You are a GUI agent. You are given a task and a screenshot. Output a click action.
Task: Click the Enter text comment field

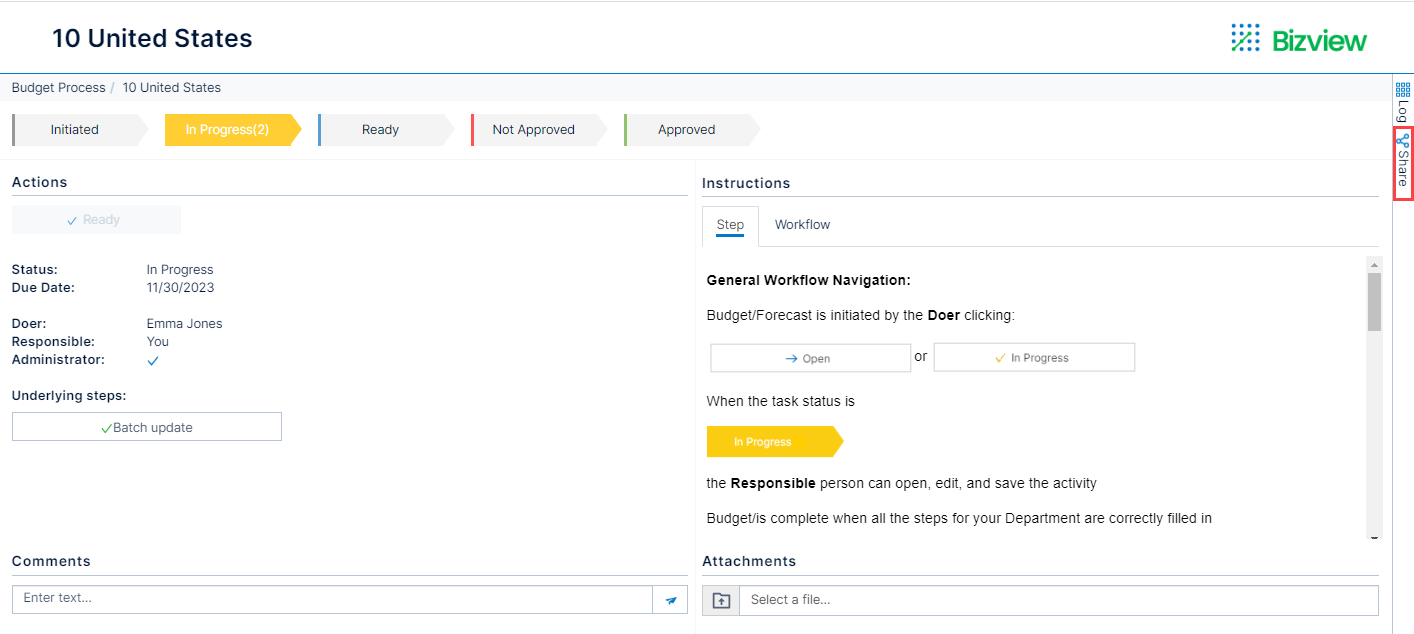click(x=330, y=599)
